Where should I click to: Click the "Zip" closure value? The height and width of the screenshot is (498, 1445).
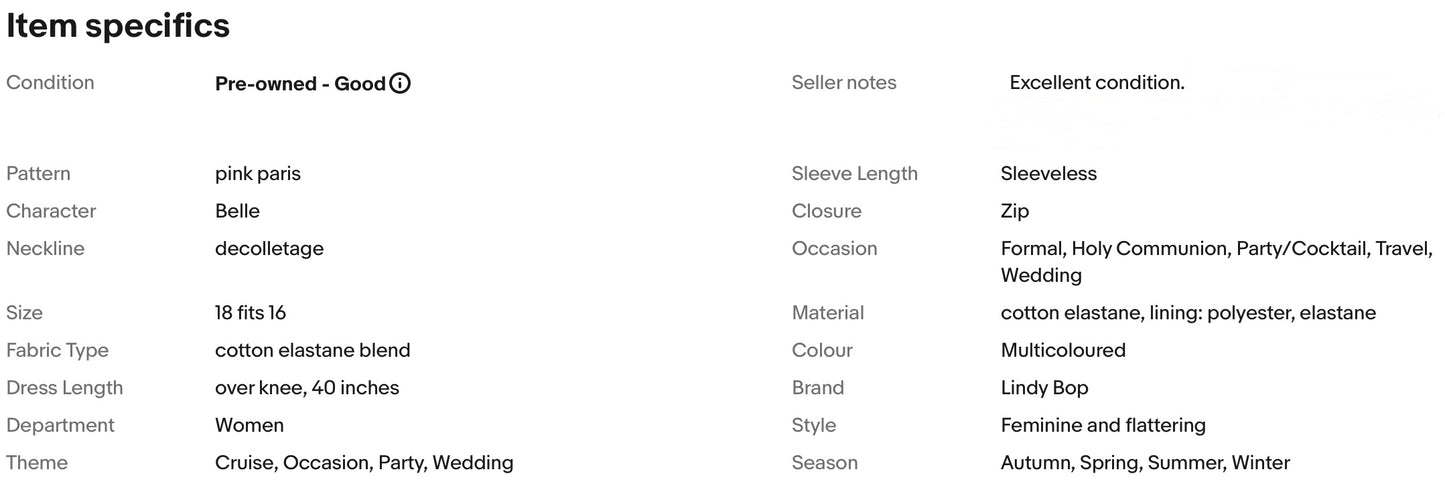coord(1014,211)
